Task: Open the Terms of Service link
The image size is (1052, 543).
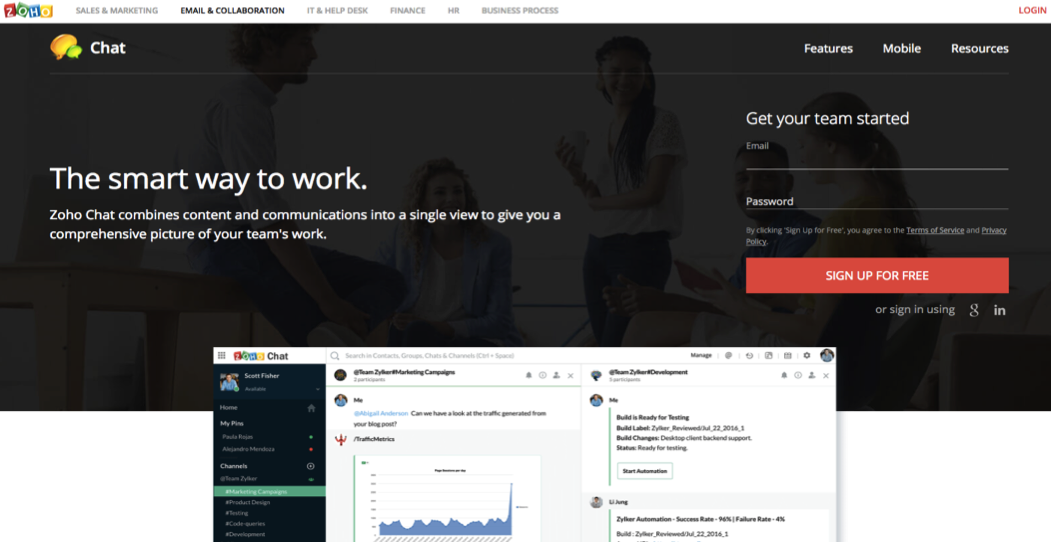Action: 935,230
